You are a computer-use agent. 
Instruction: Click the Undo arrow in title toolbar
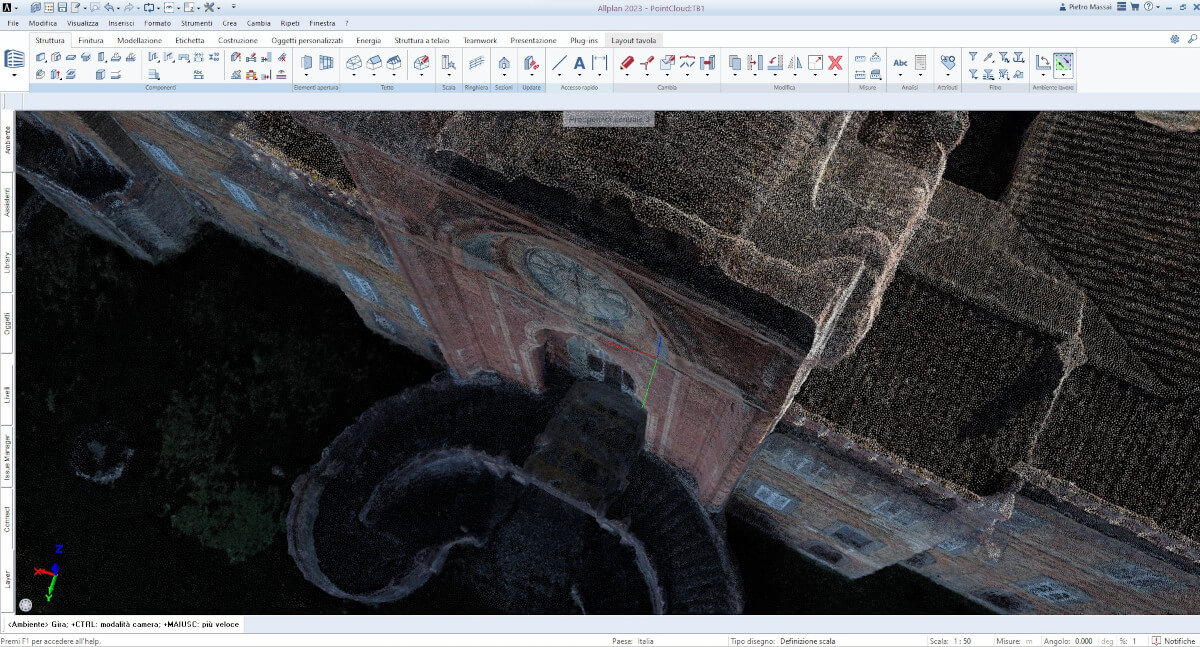click(x=110, y=7)
